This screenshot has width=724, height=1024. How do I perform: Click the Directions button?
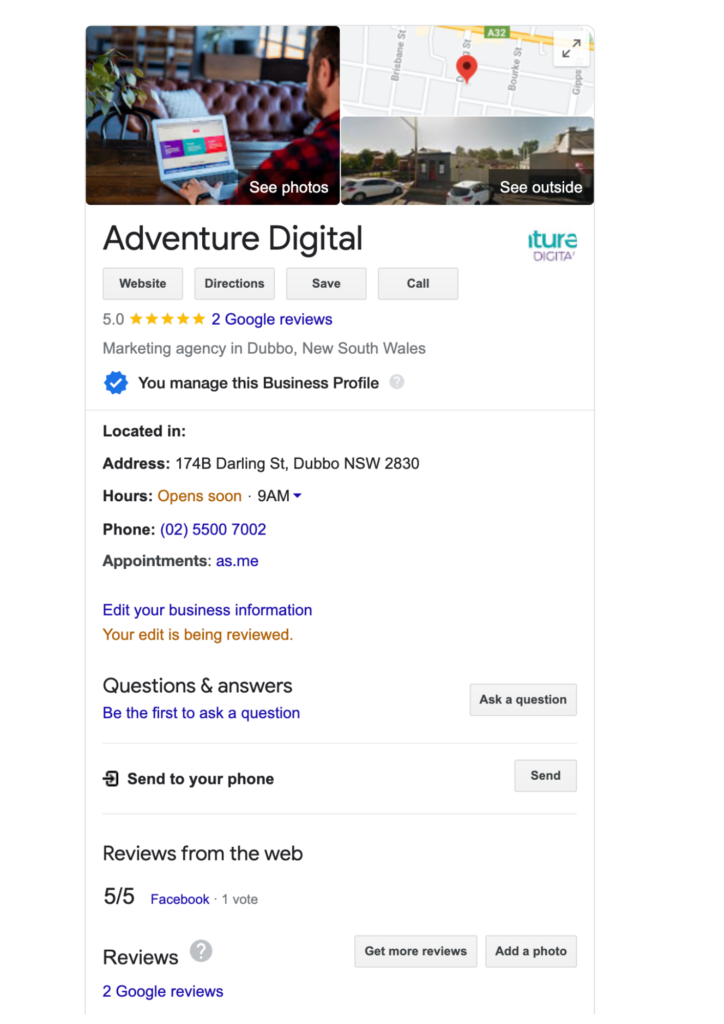pos(234,283)
